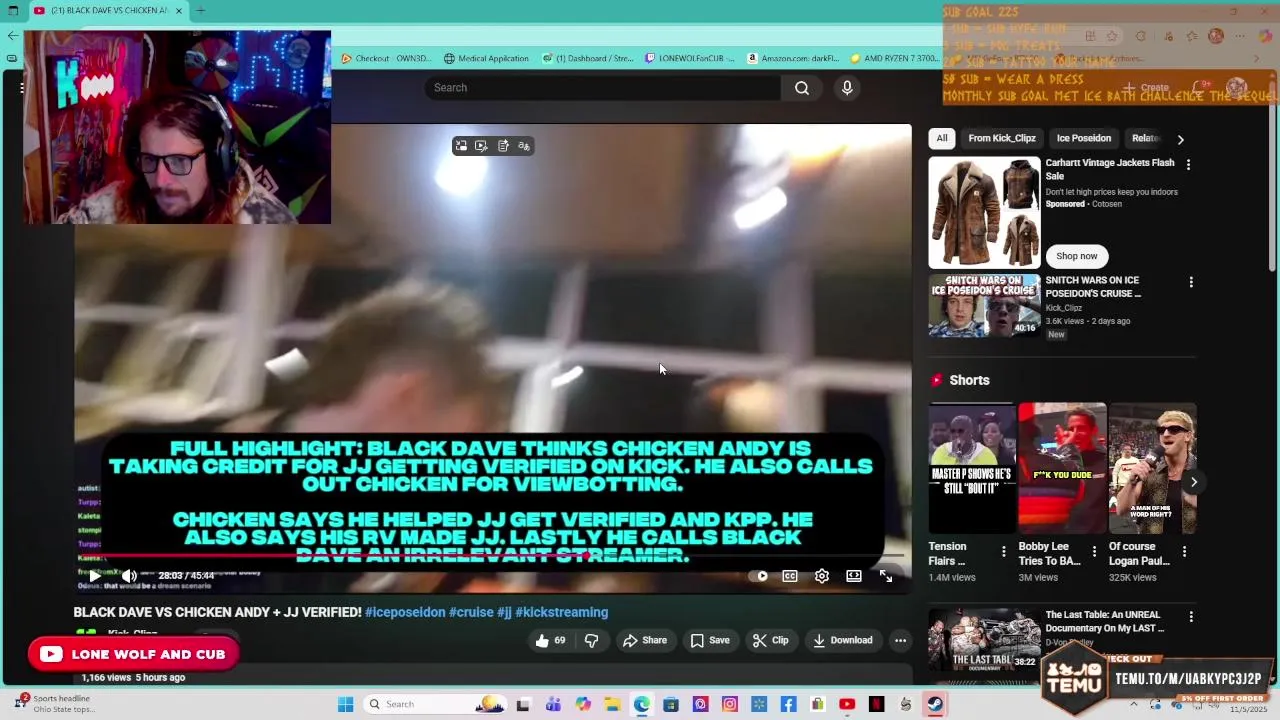Click Shop now on the Carhartt ad

1077,256
